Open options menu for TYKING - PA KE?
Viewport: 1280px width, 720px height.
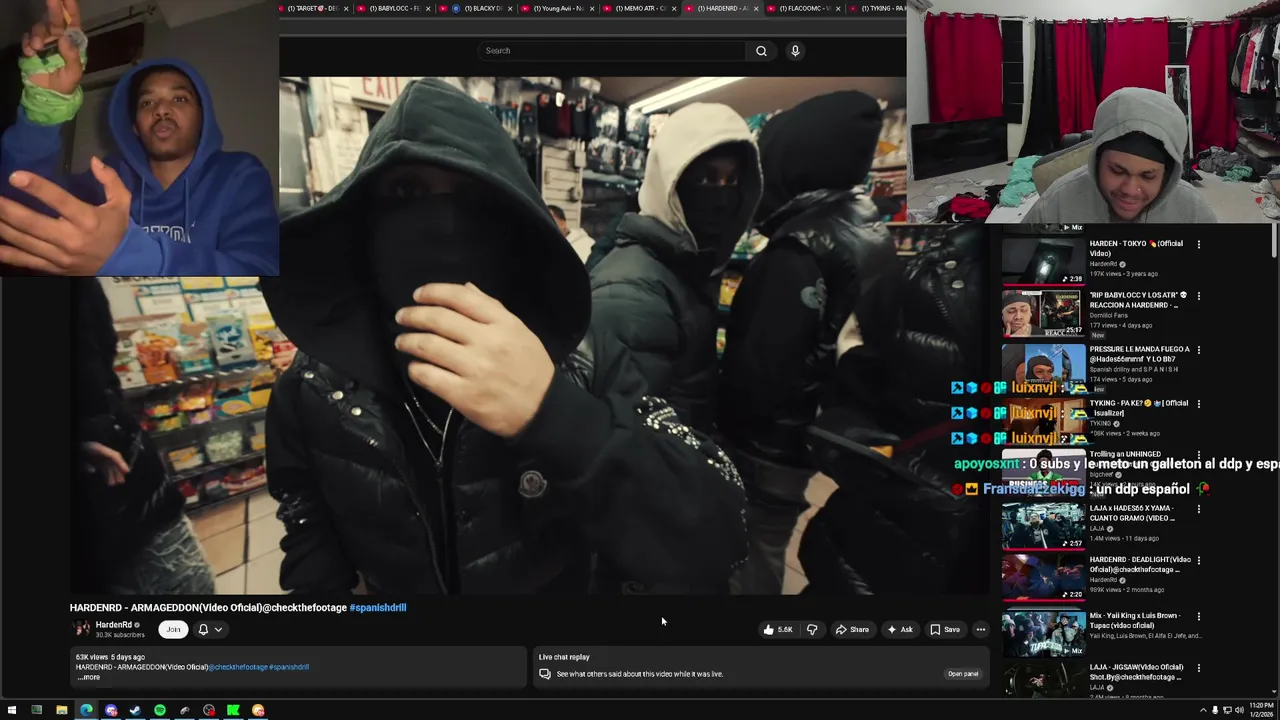pyautogui.click(x=1198, y=404)
